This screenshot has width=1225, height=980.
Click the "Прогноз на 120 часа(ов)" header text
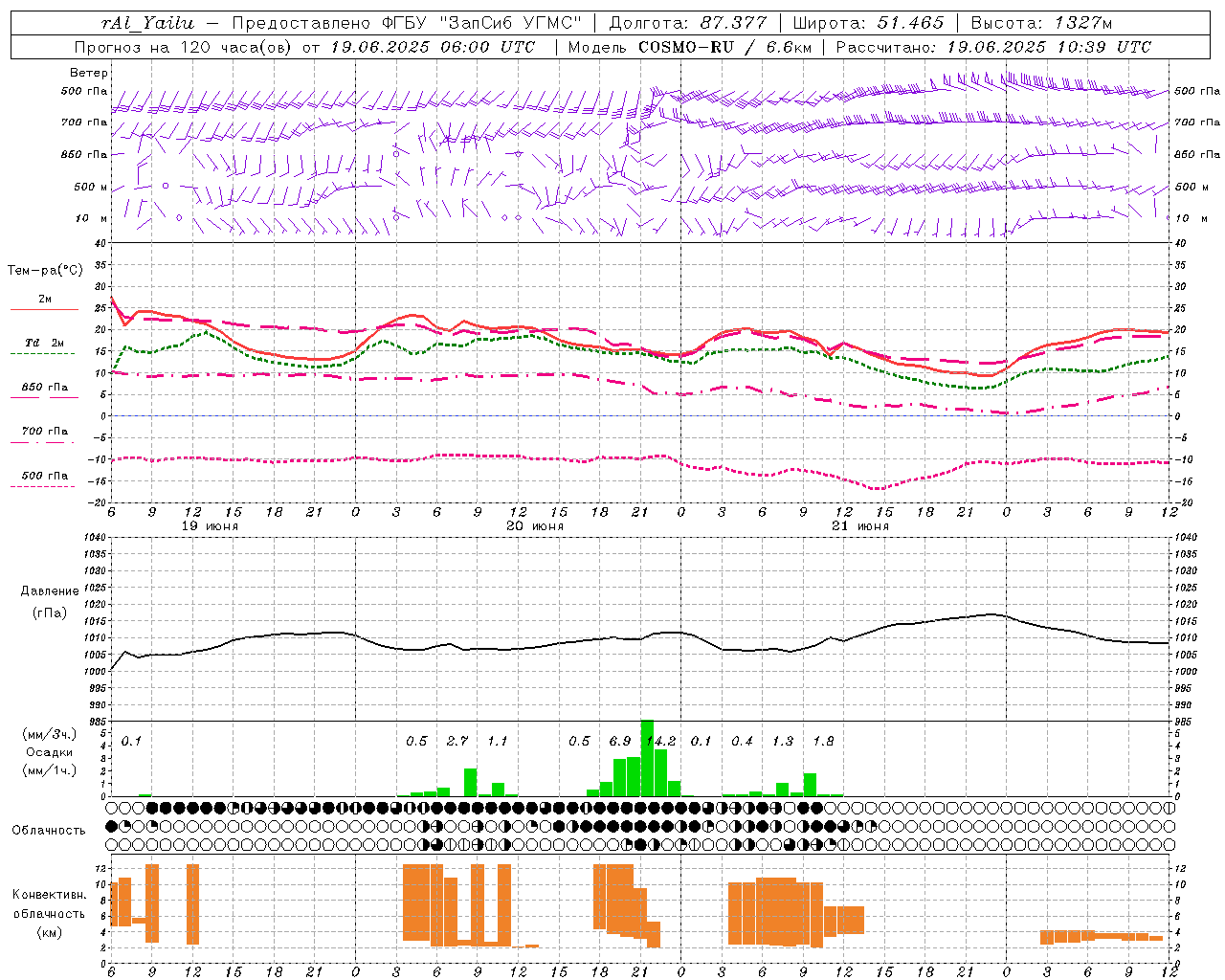tap(184, 47)
